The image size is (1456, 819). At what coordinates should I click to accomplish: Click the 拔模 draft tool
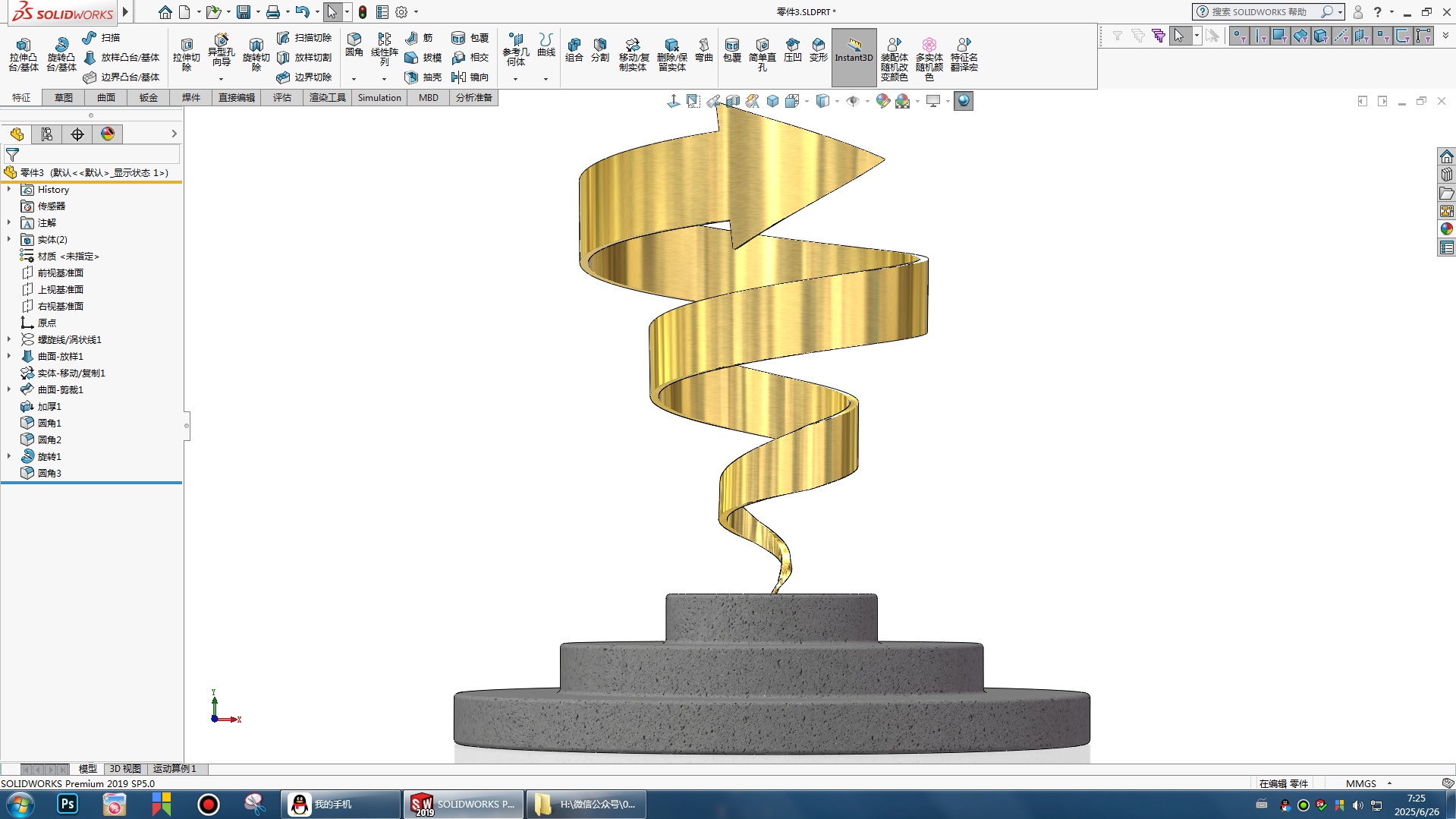423,57
